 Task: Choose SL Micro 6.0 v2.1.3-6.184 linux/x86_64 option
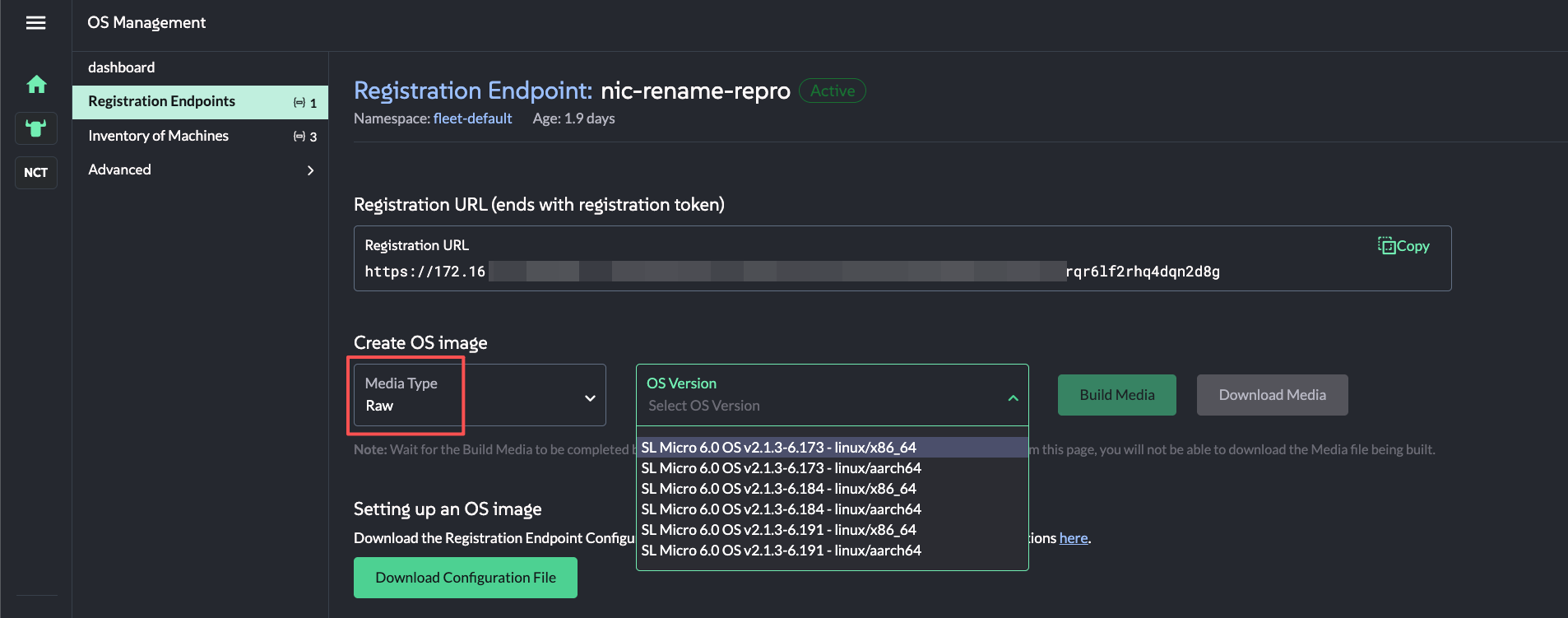click(x=832, y=489)
